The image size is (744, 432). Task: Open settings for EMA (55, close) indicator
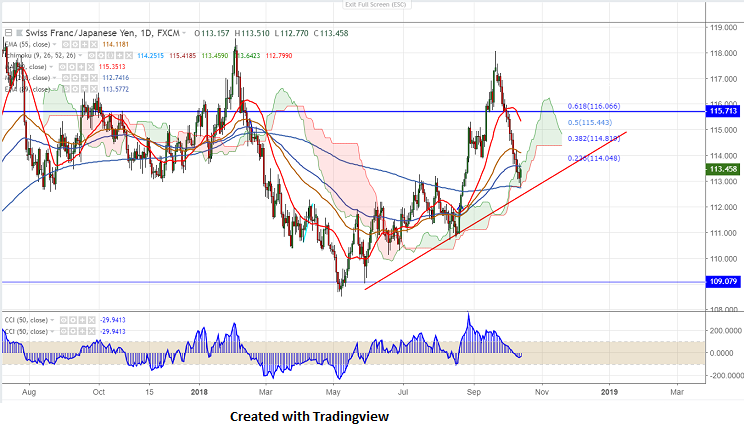[75, 45]
